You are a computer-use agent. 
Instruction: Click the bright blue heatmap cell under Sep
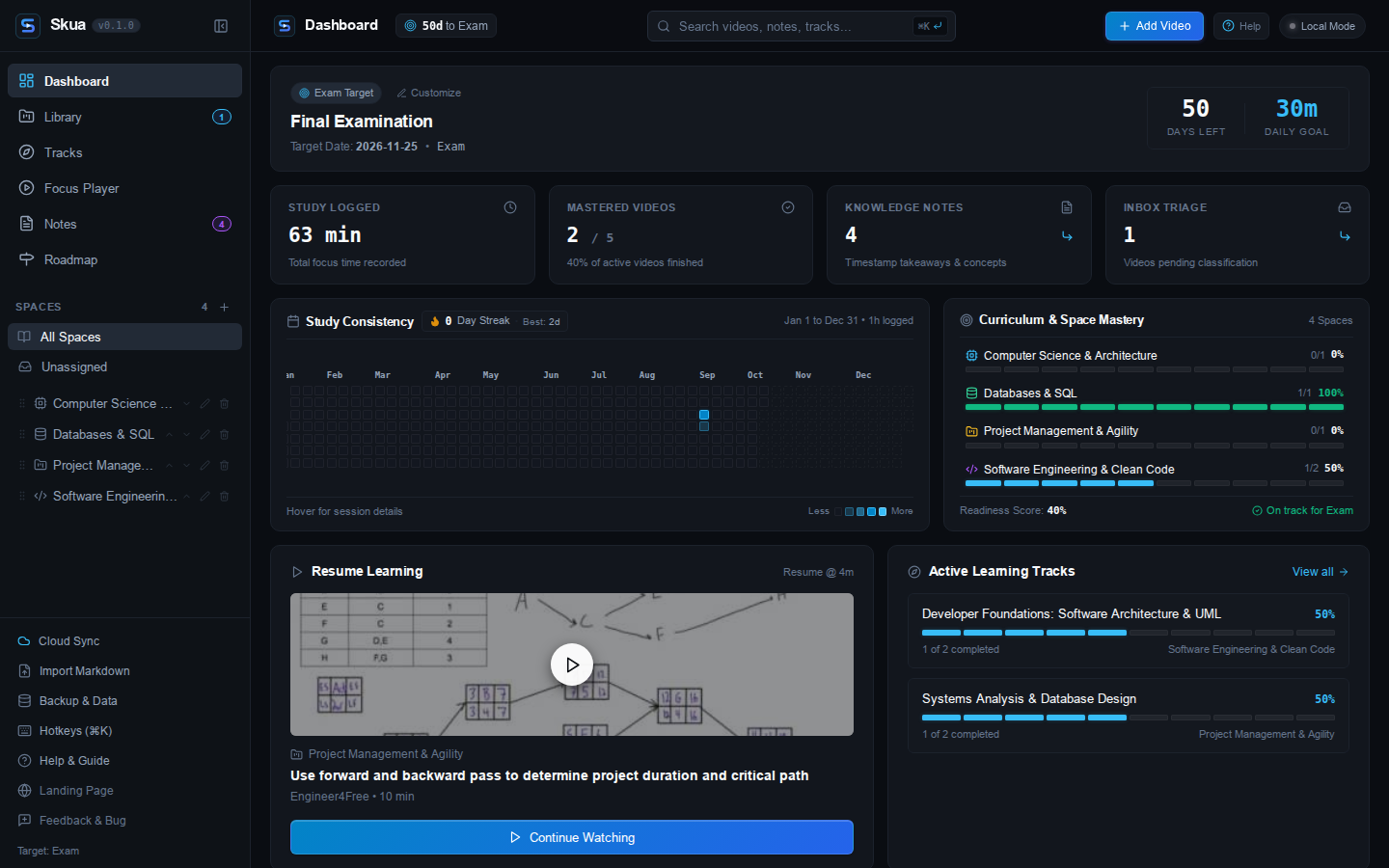(x=704, y=415)
